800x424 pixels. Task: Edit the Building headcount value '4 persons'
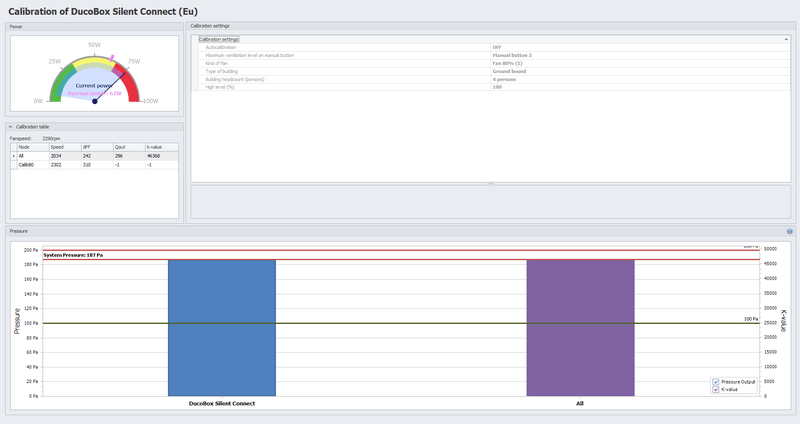pos(640,79)
